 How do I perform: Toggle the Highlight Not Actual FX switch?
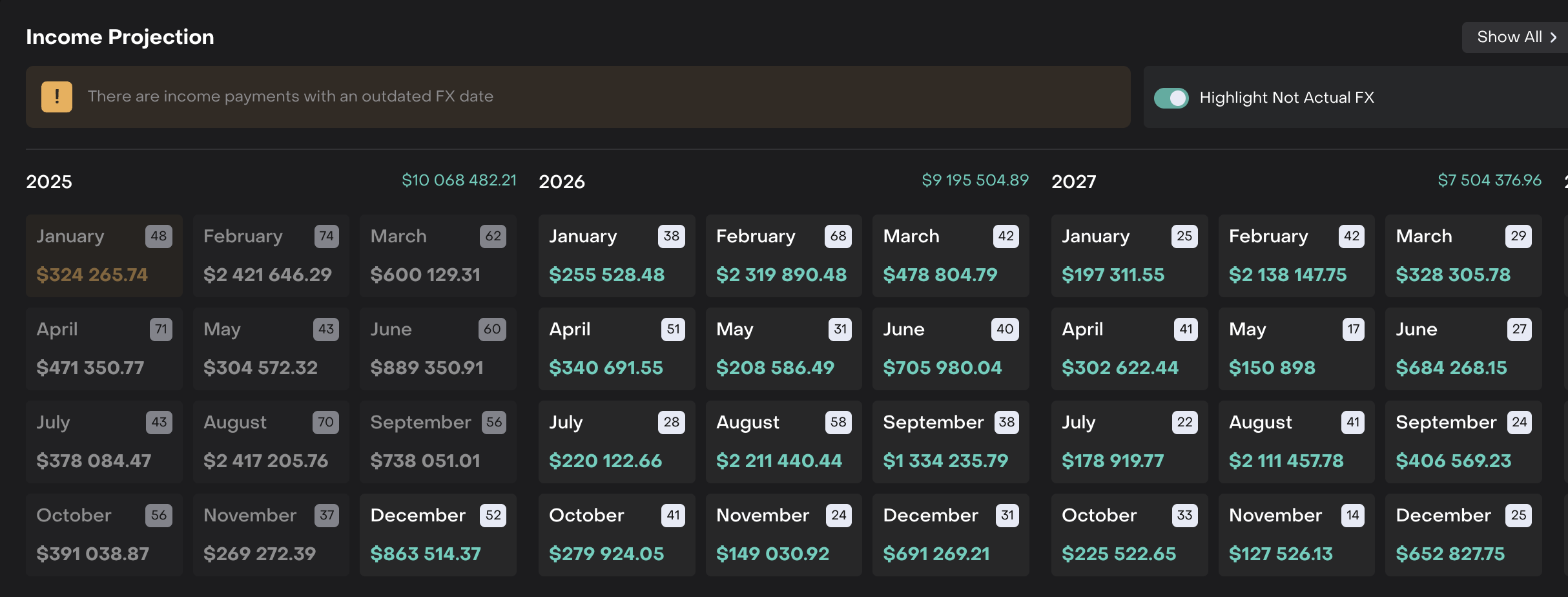tap(1171, 98)
